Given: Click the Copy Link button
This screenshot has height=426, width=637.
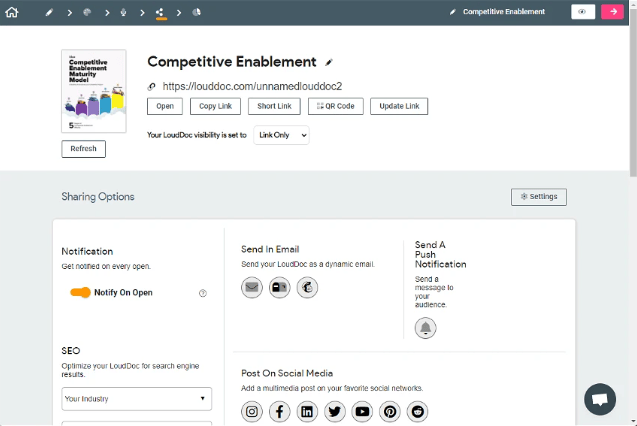Looking at the screenshot, I should [215, 106].
